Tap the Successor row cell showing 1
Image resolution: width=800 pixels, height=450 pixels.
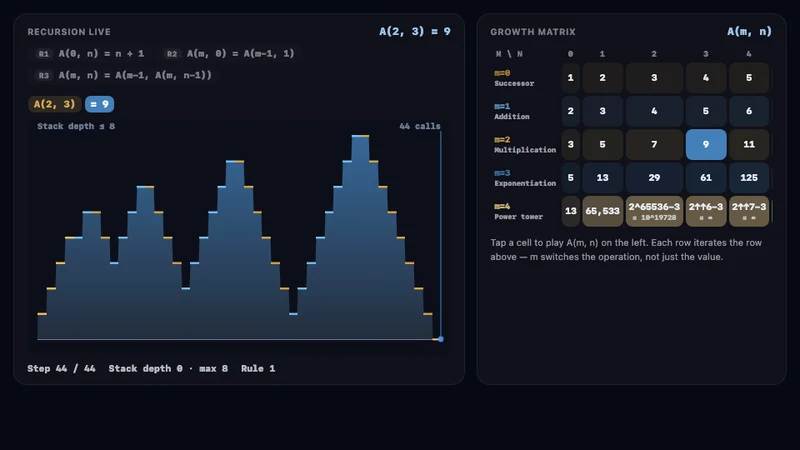570,78
